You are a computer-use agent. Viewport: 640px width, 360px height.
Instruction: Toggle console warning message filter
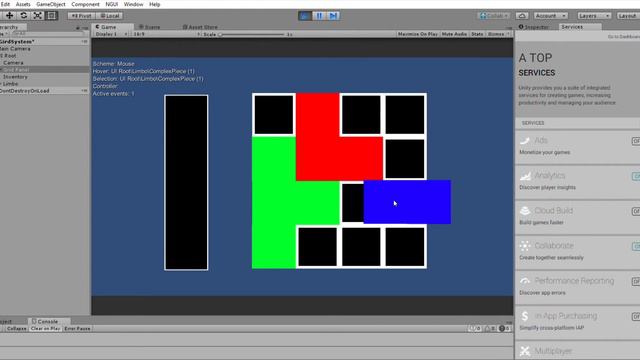490,329
